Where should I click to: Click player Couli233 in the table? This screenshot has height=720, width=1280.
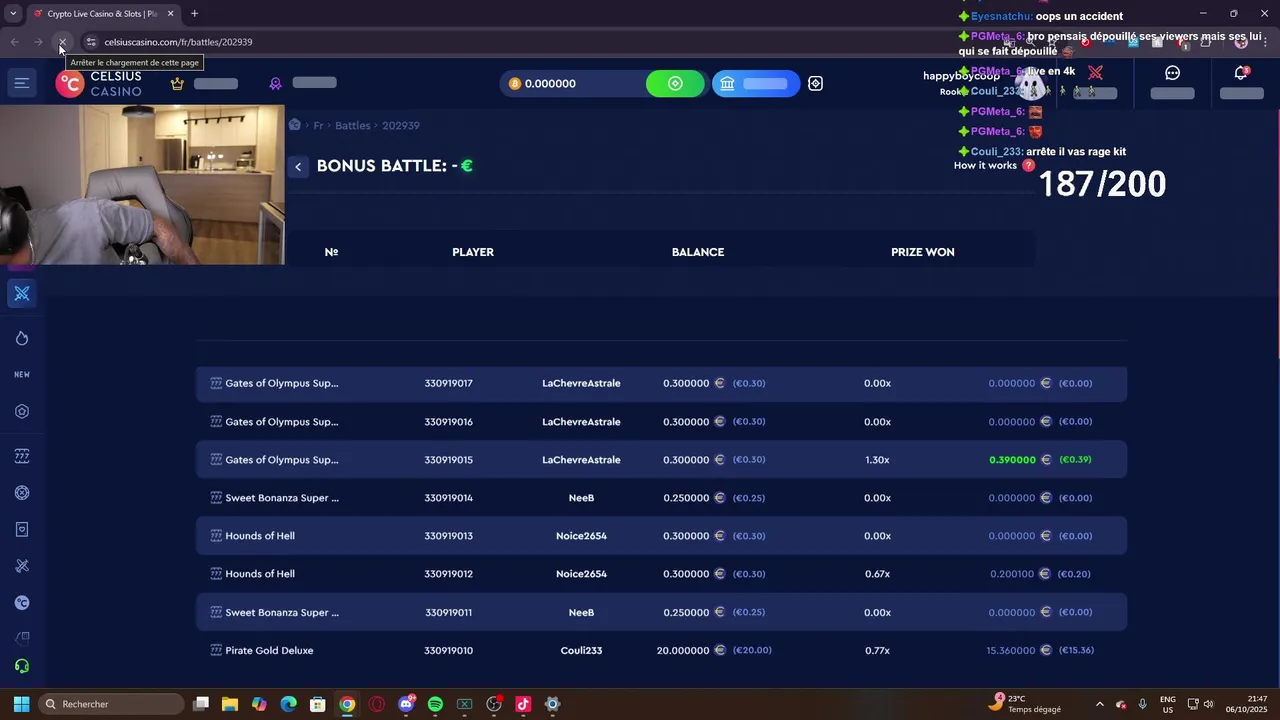coord(581,650)
